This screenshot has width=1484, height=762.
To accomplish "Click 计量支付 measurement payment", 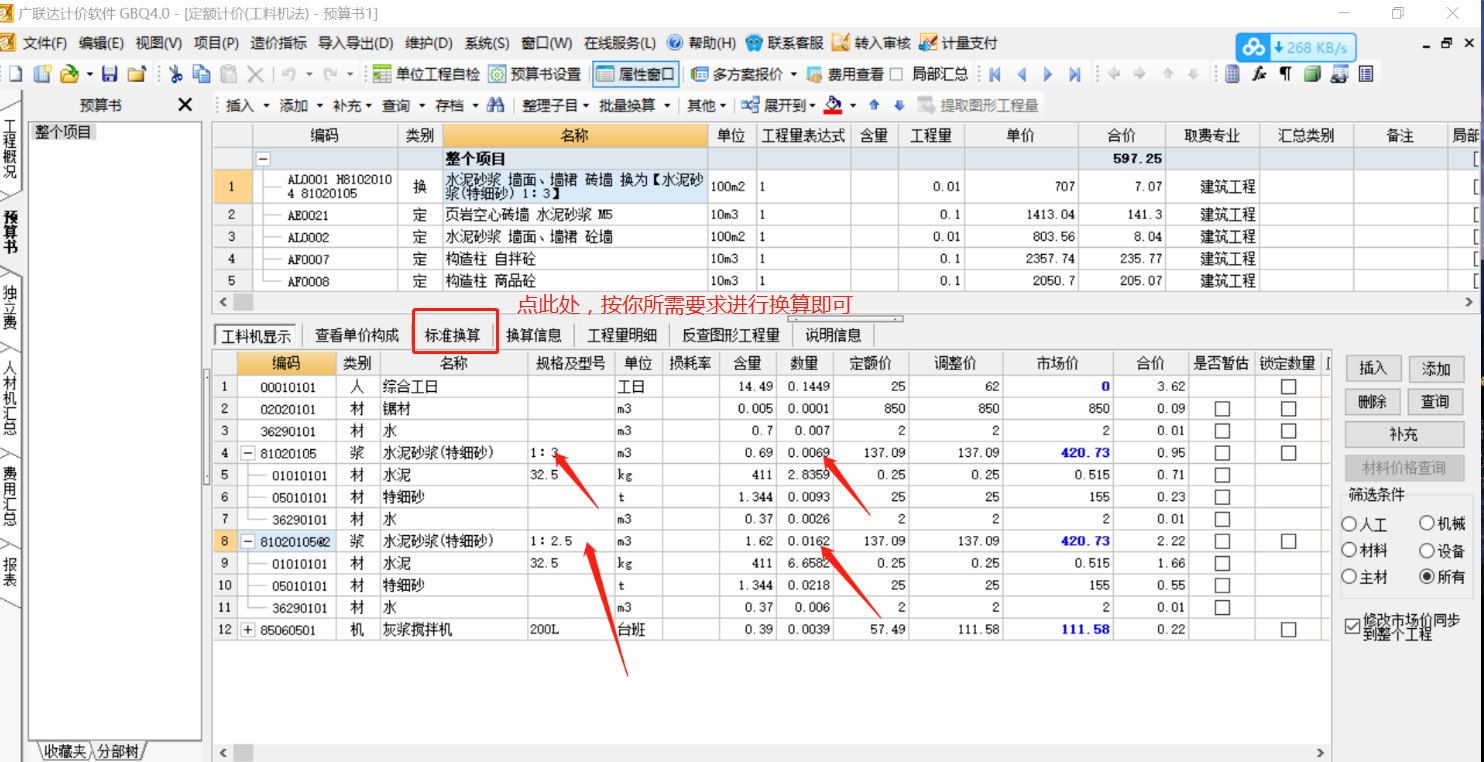I will (x=957, y=43).
